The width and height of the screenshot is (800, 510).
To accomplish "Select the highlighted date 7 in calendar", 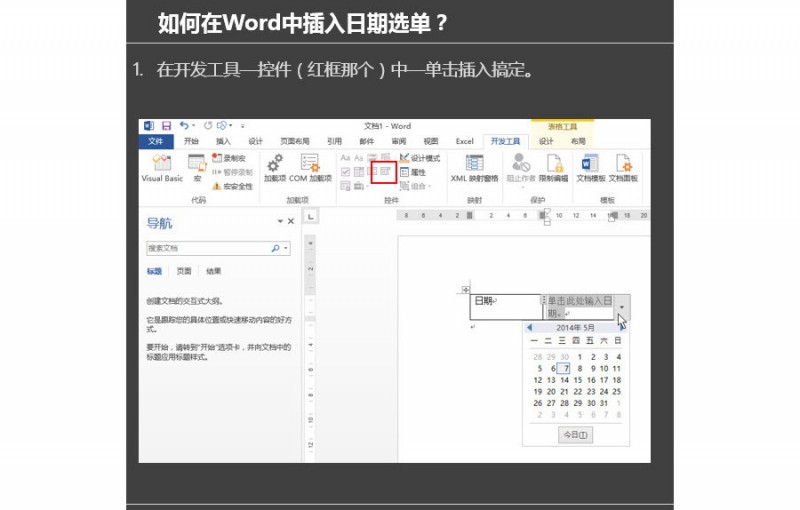I will tap(564, 368).
